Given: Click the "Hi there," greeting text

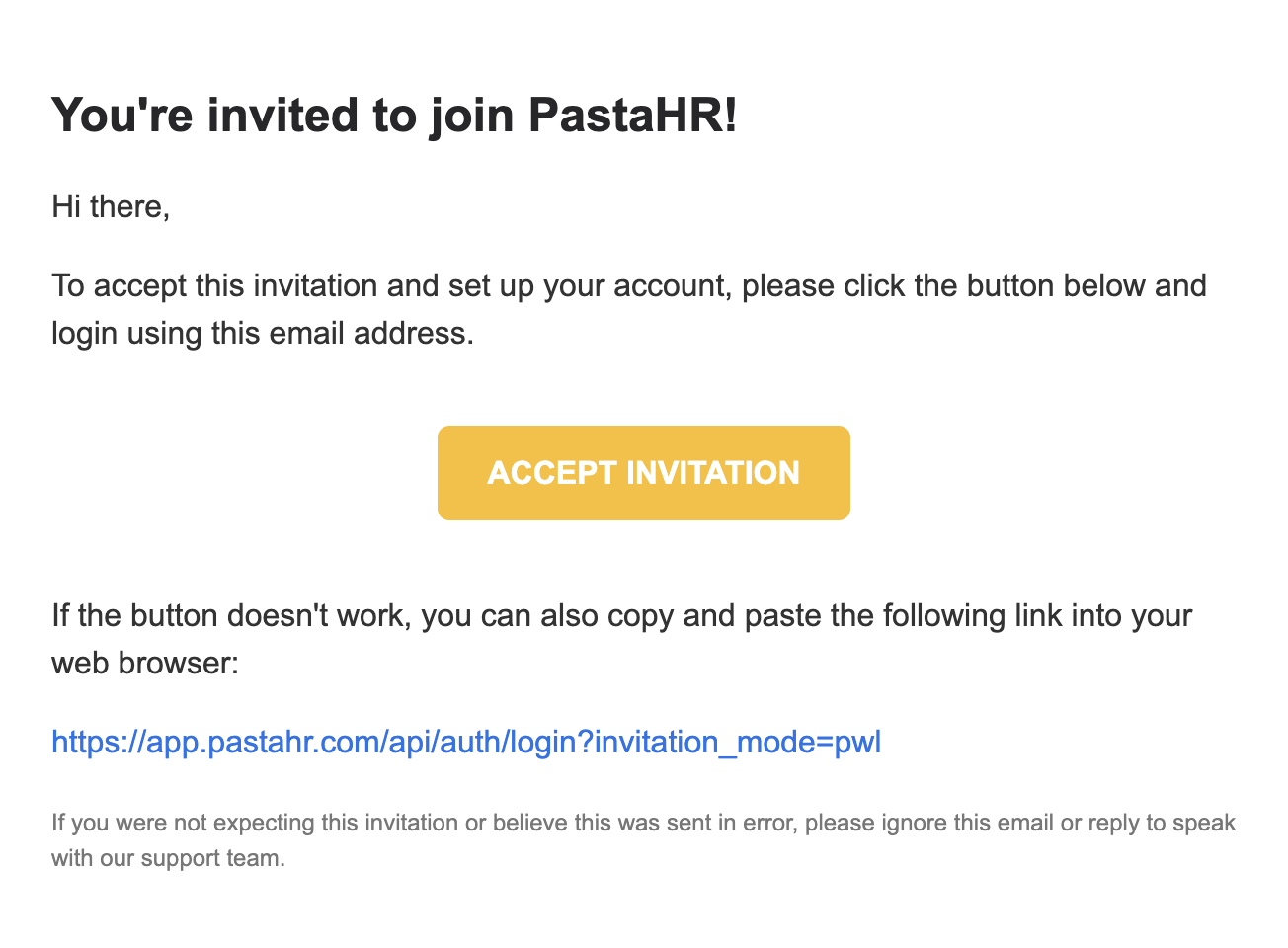Looking at the screenshot, I should click(111, 206).
